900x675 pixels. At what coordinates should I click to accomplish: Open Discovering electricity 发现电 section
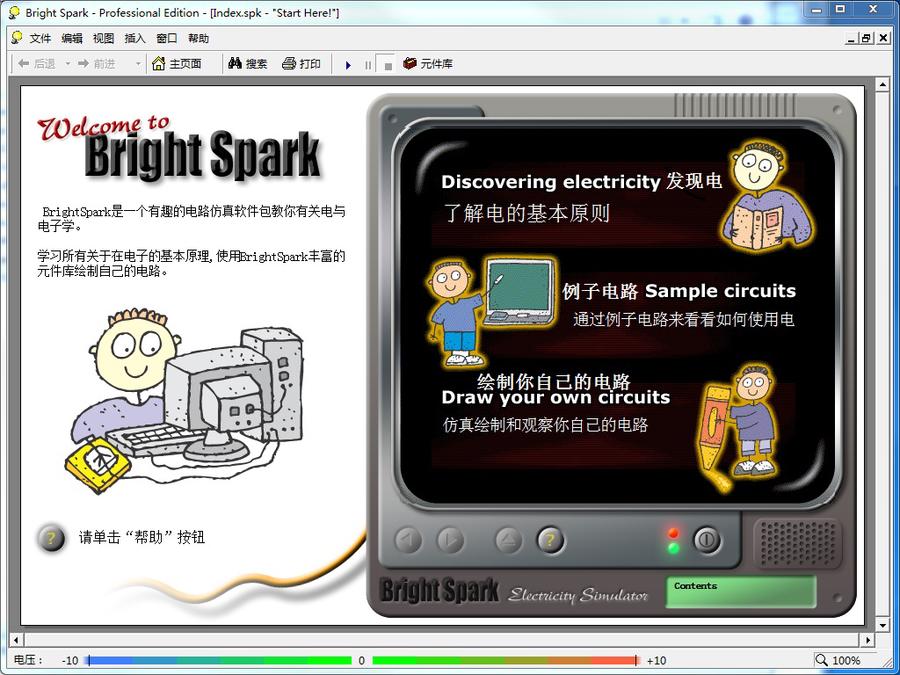(x=581, y=182)
